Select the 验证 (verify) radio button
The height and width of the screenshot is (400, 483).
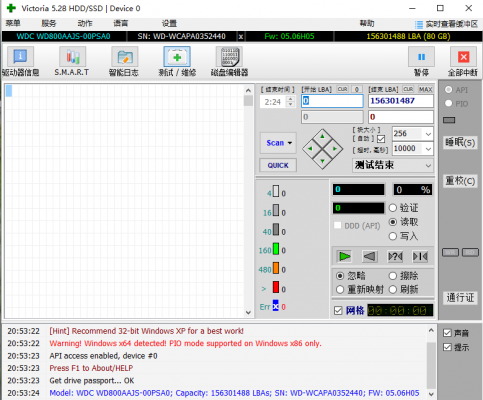(x=393, y=208)
